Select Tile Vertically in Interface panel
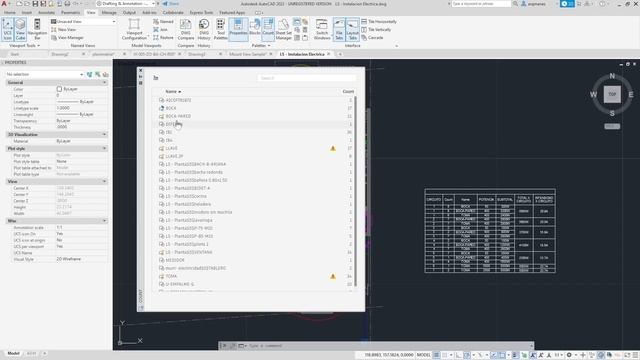This screenshot has height=360, width=640. [376, 30]
